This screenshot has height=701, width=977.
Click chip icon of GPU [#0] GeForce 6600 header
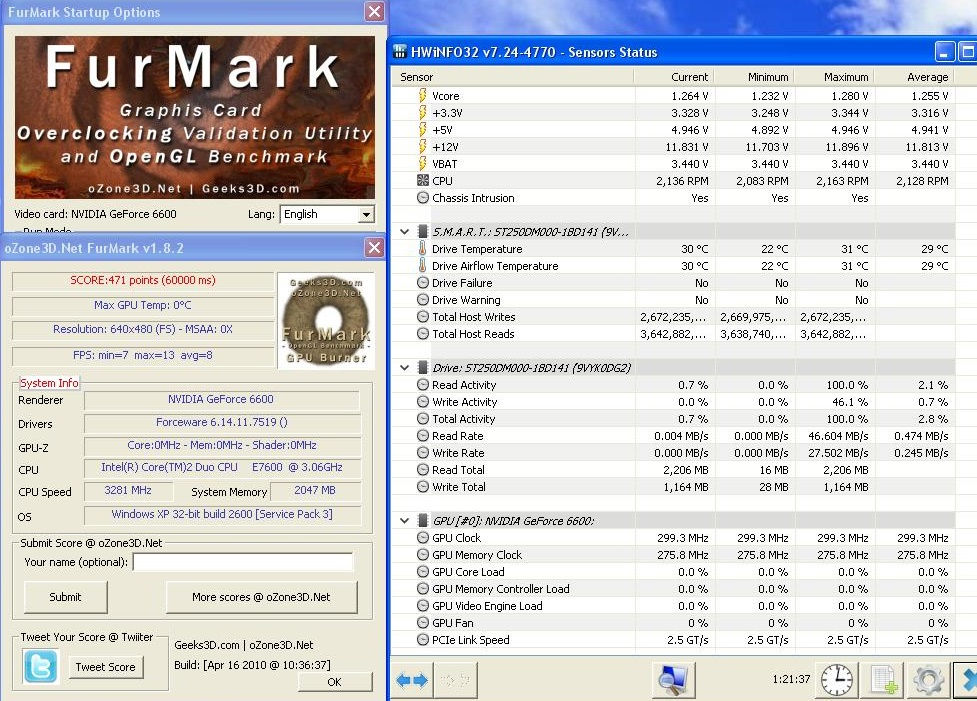pyautogui.click(x=422, y=521)
